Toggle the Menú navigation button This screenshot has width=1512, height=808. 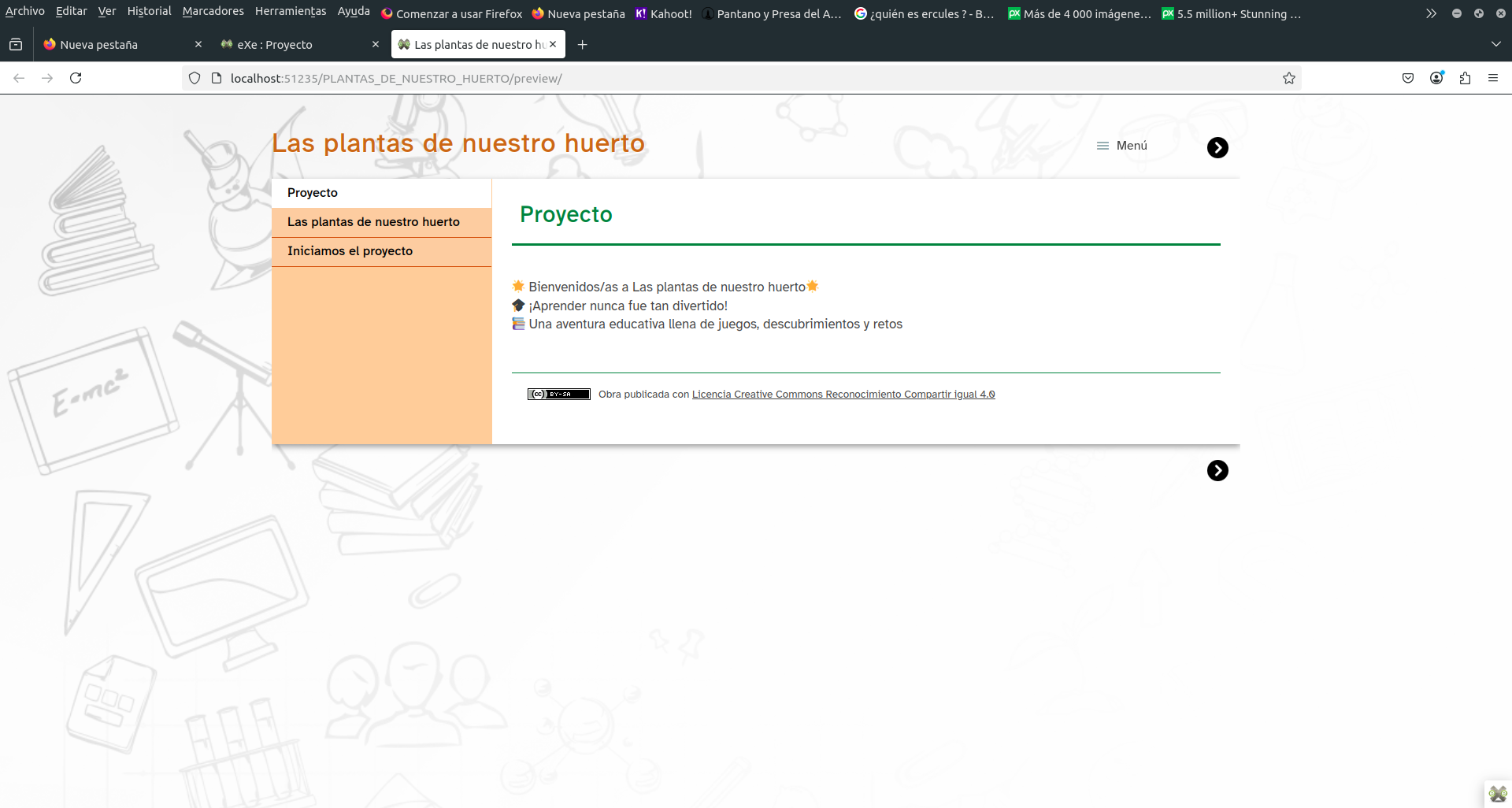1122,146
